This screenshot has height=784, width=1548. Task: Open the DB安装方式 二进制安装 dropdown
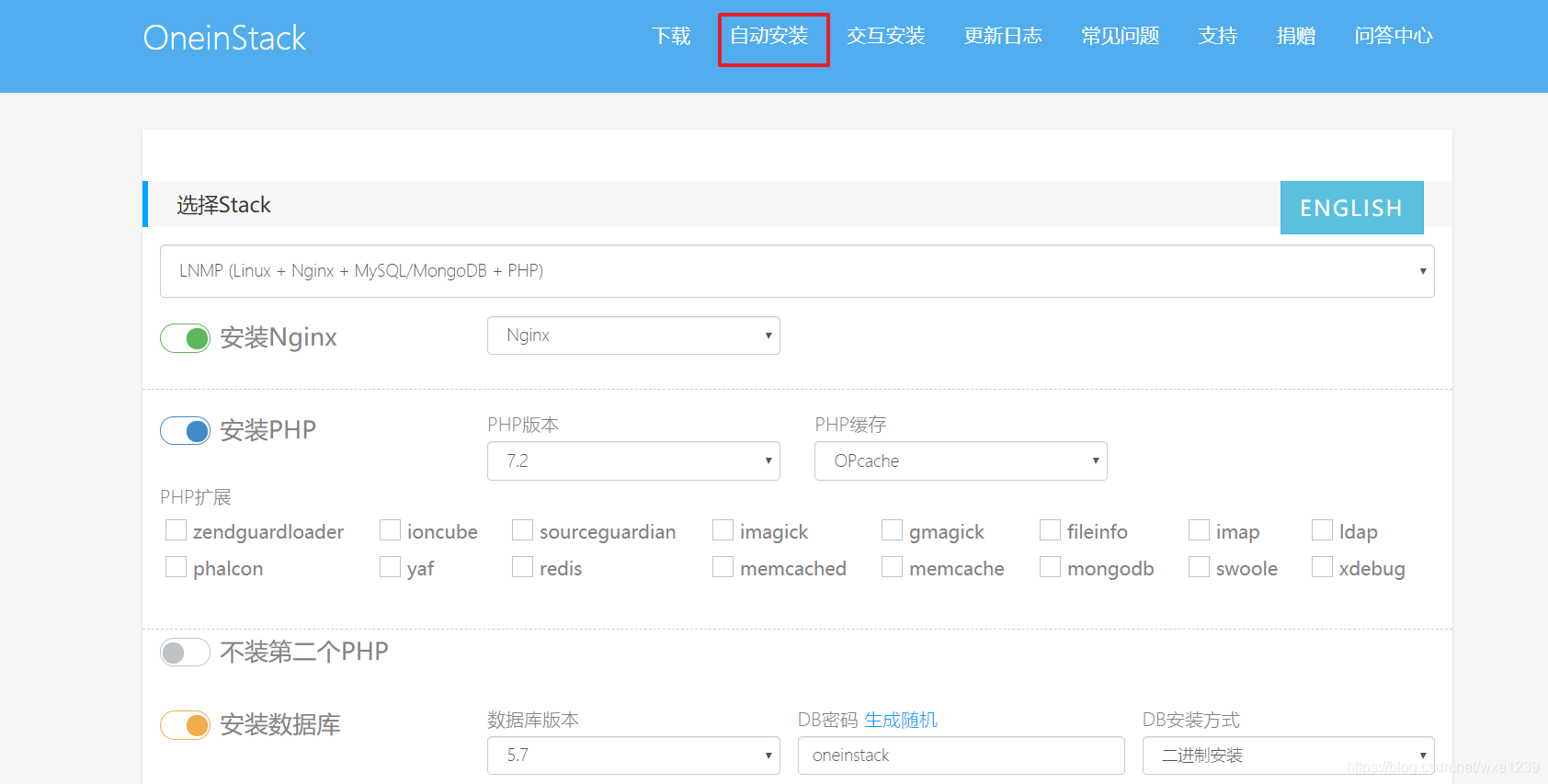tap(1289, 756)
